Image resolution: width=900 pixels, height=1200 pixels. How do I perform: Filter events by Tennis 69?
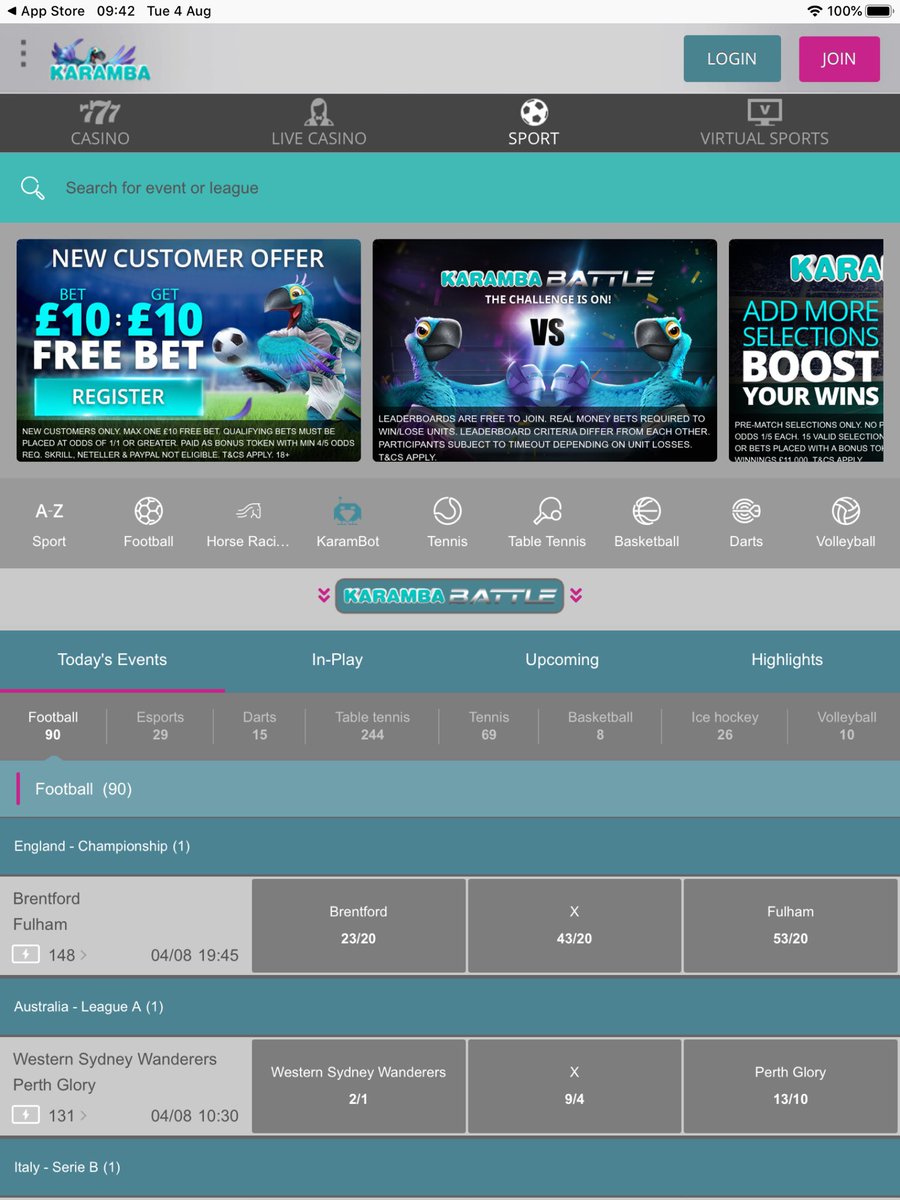pyautogui.click(x=489, y=726)
